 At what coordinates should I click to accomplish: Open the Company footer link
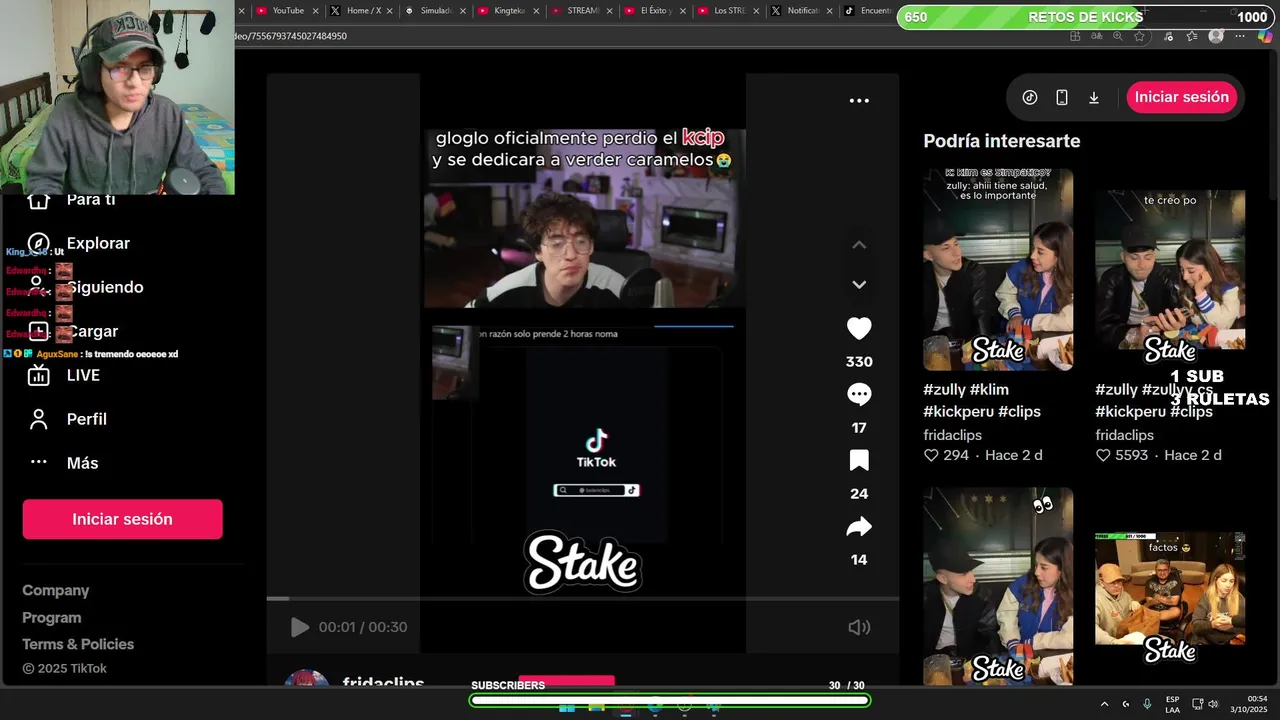[56, 591]
